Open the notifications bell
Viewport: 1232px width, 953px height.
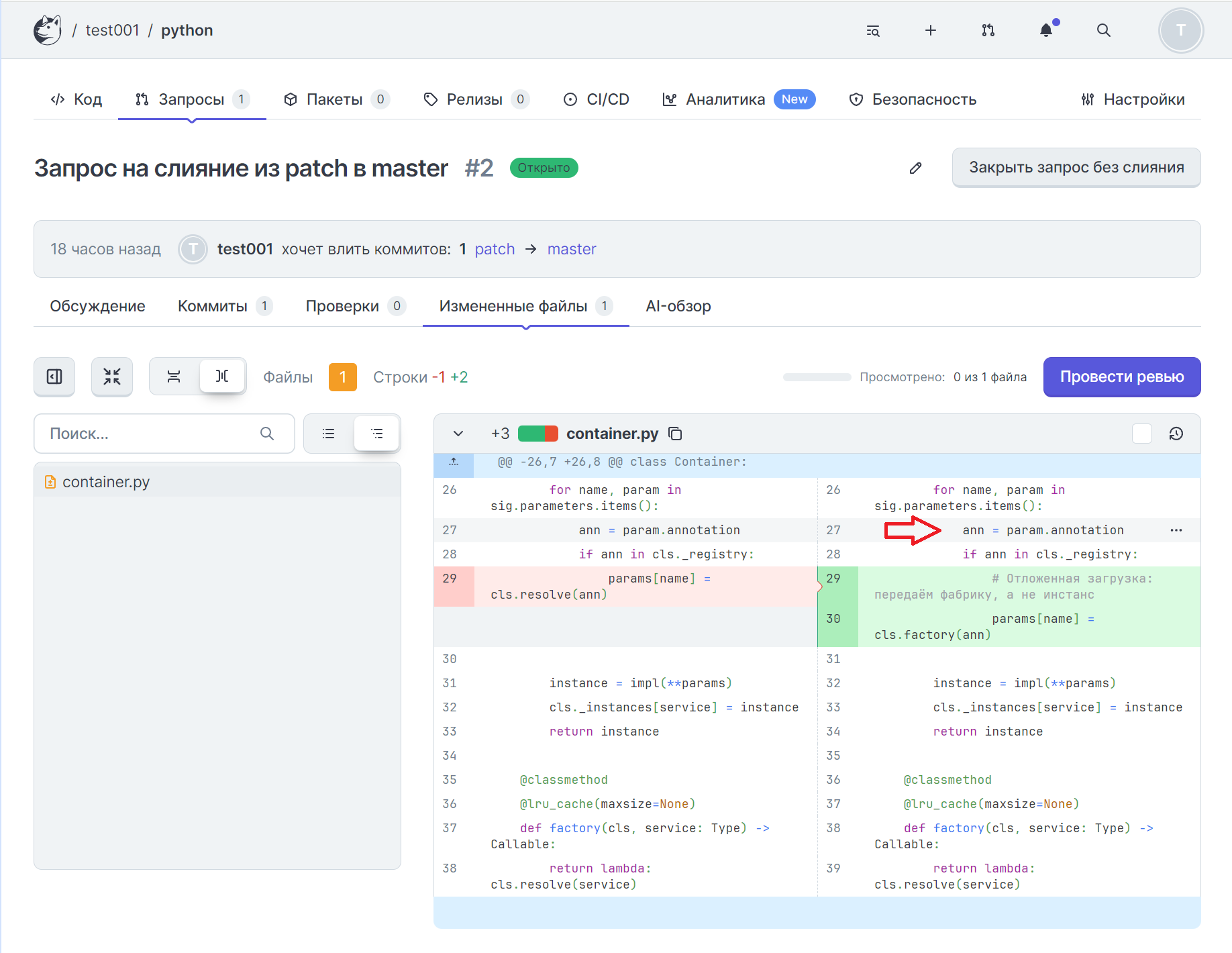(x=1046, y=30)
